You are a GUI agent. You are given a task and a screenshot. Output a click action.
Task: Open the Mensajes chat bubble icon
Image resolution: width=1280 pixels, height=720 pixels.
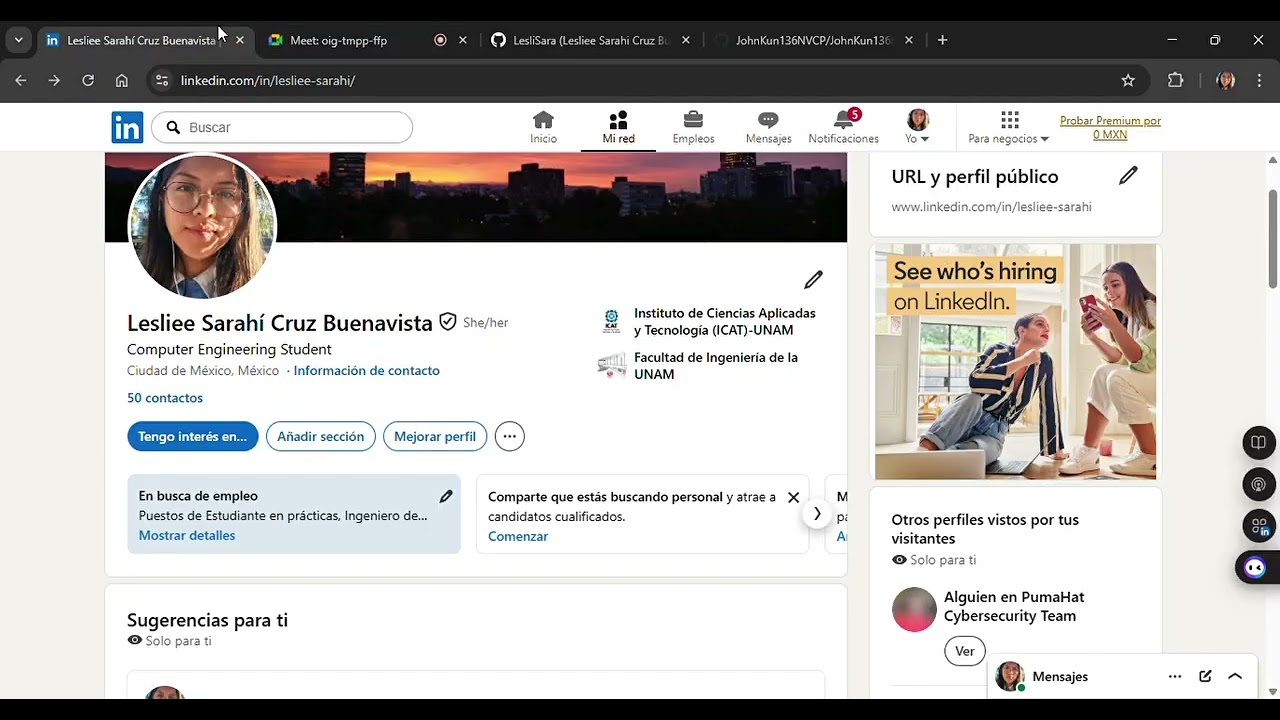768,127
